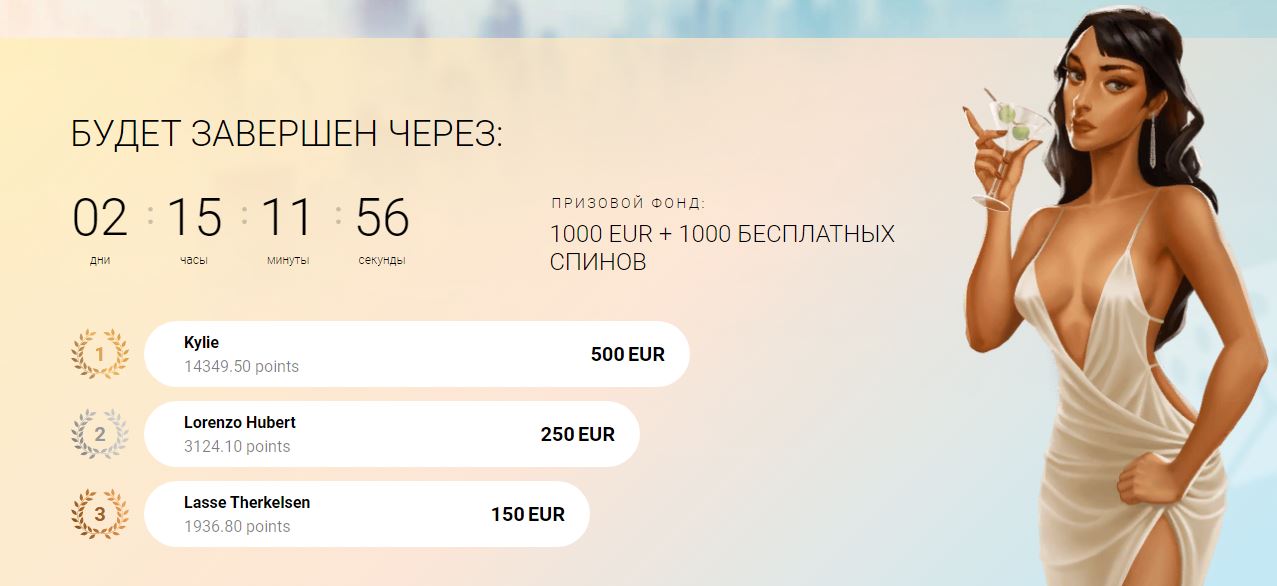Select Lorenzo Hubert's leaderboard row
The height and width of the screenshot is (586, 1277).
pos(392,434)
